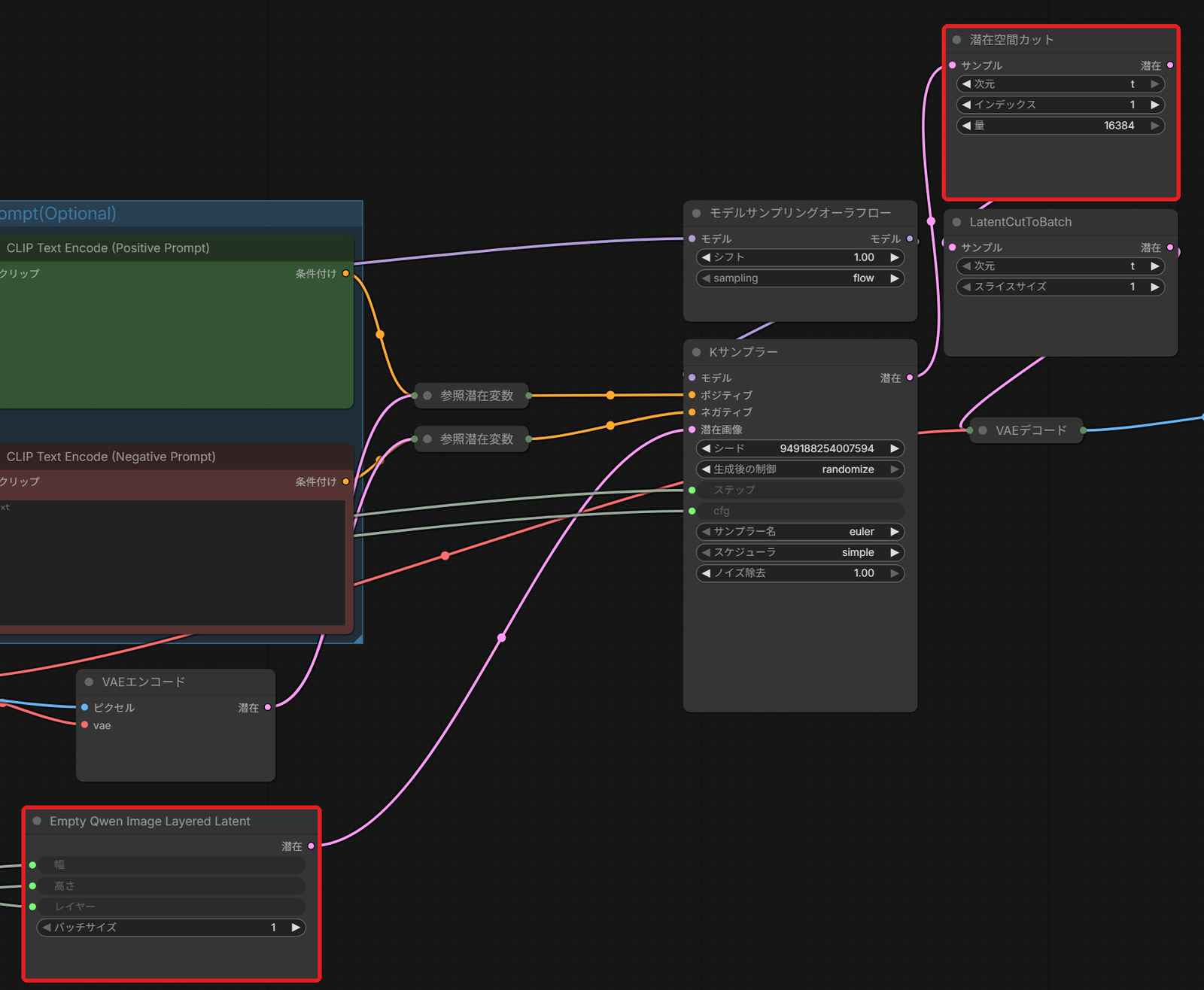The width and height of the screenshot is (1204, 990).
Task: Increase インデックス value with right arrow
Action: point(1154,105)
